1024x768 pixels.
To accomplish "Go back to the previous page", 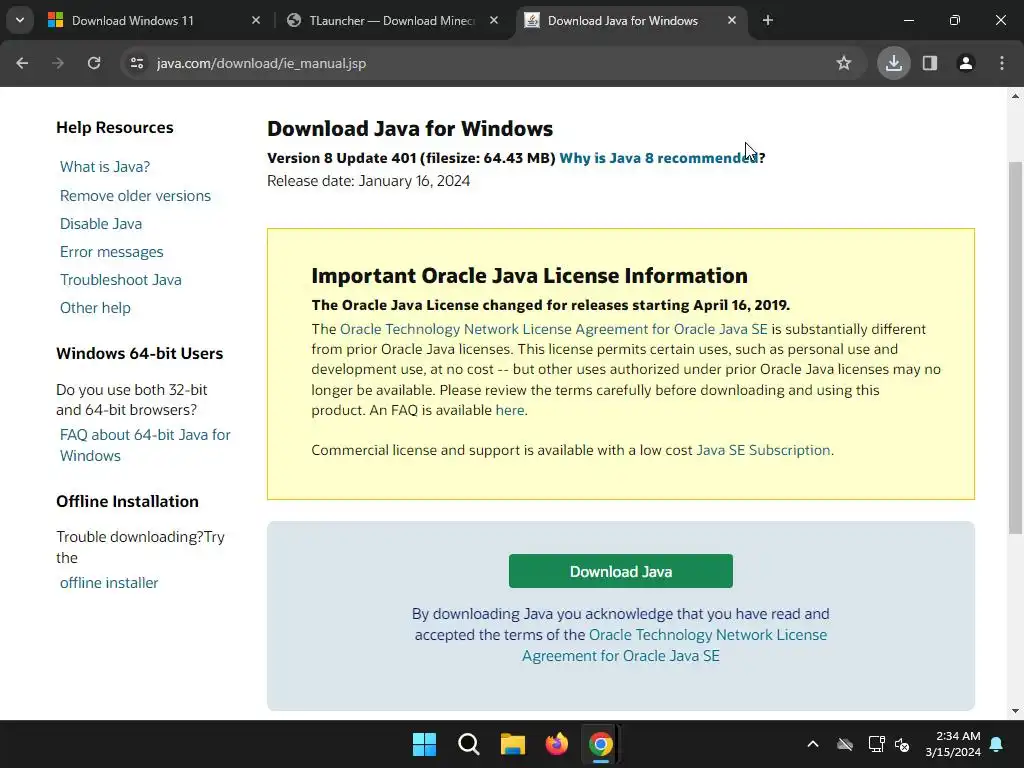I will pyautogui.click(x=22, y=63).
